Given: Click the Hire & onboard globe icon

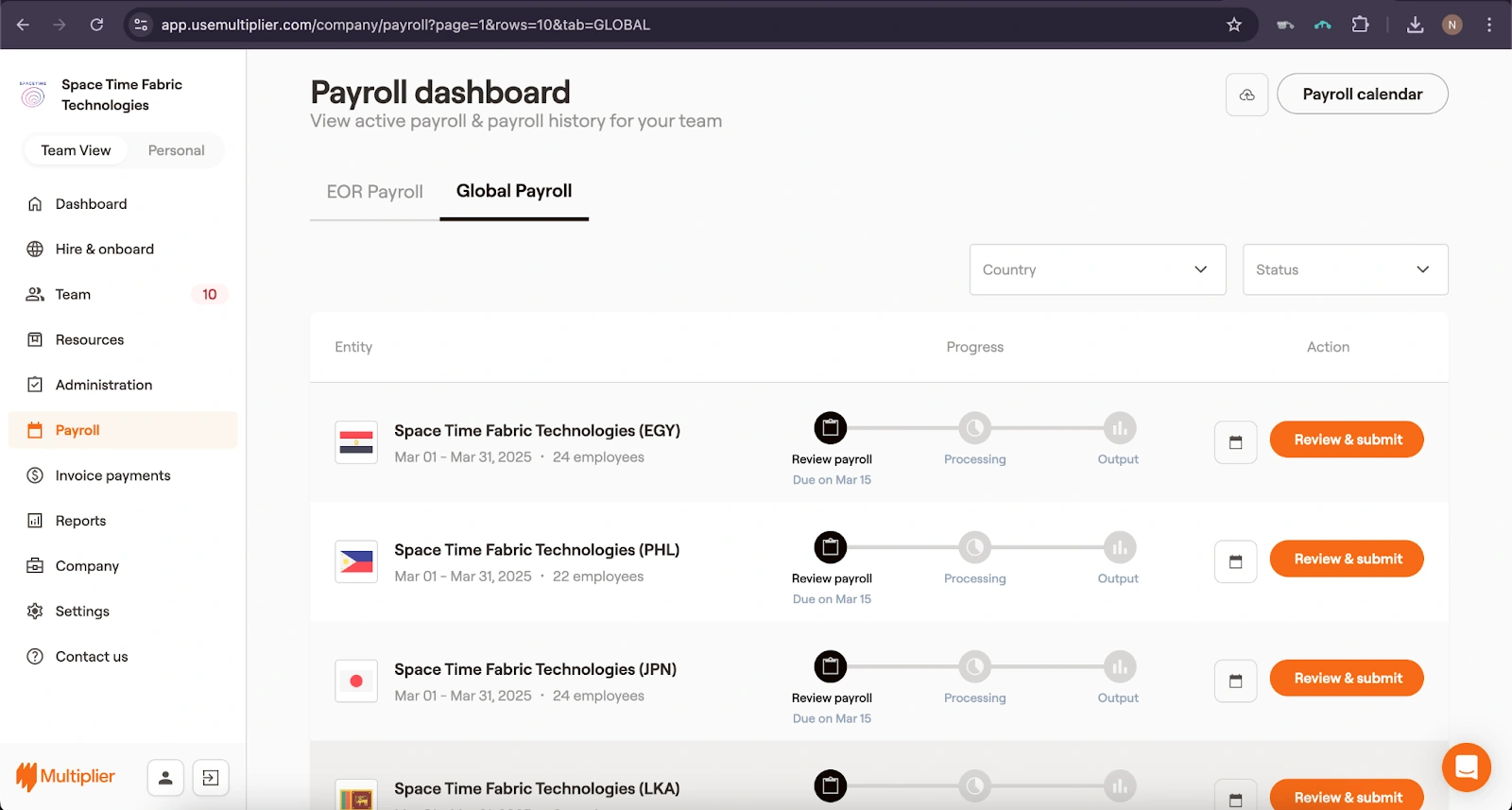Looking at the screenshot, I should [x=35, y=250].
